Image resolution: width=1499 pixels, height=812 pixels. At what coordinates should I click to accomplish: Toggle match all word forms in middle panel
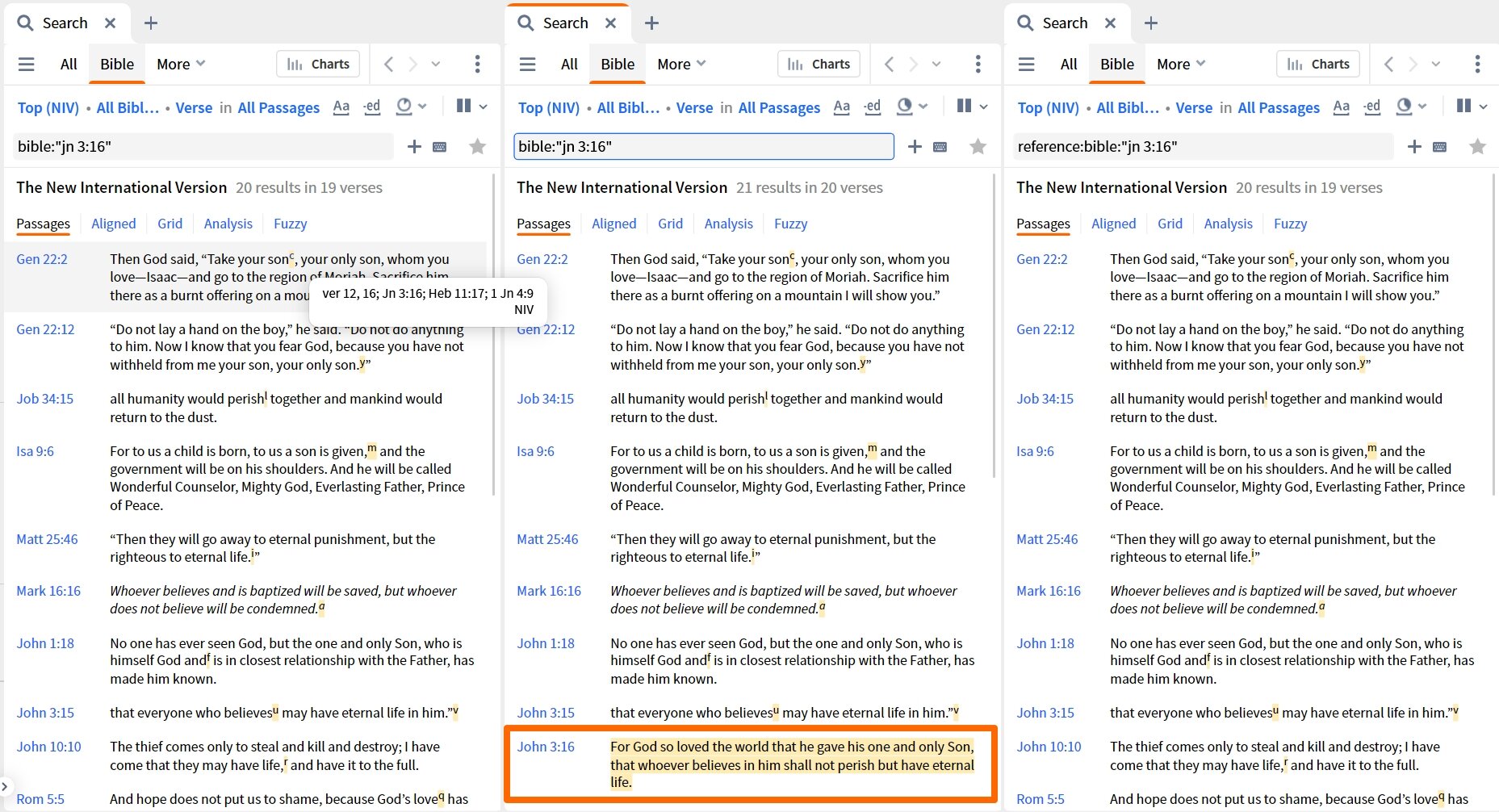coord(873,107)
